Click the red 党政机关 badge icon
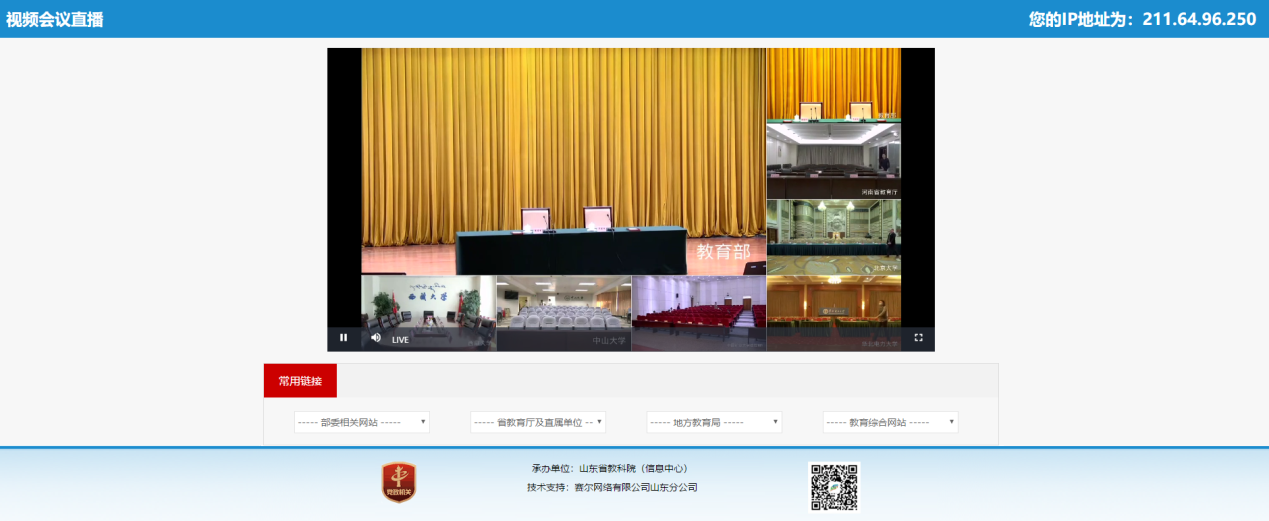This screenshot has width=1269, height=521. pos(399,482)
